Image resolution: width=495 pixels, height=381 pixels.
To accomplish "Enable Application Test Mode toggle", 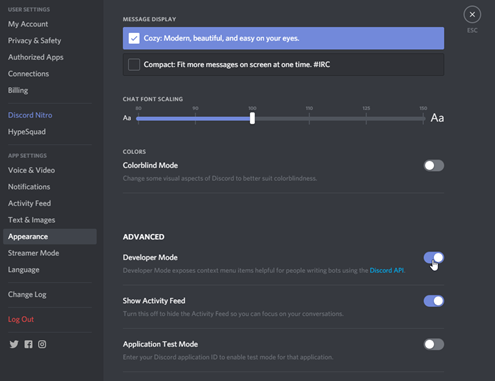I will pos(434,344).
